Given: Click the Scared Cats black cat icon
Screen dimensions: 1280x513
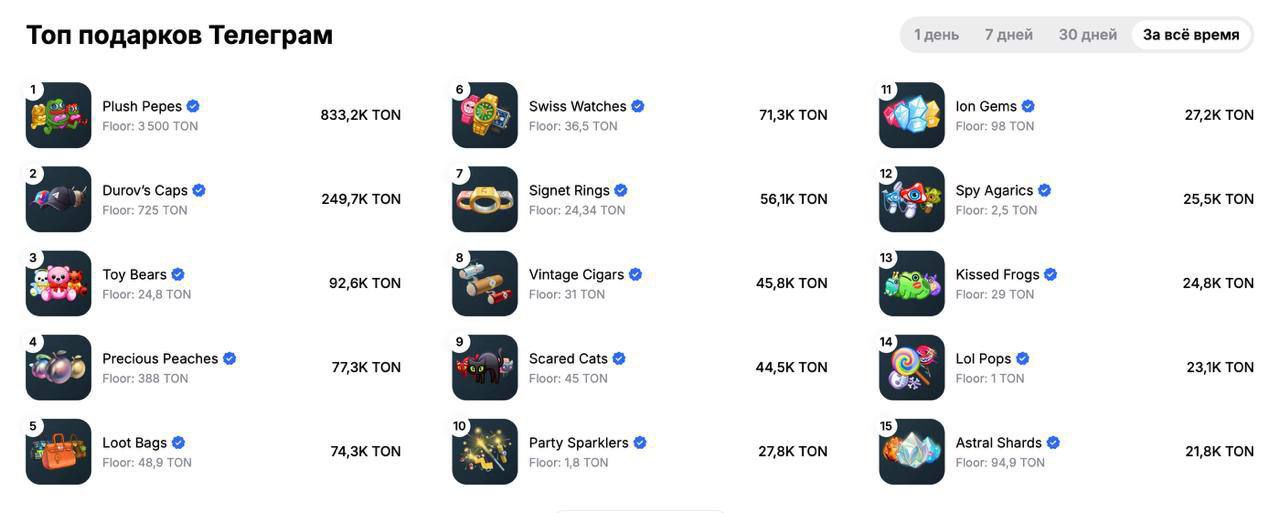Looking at the screenshot, I should (485, 367).
